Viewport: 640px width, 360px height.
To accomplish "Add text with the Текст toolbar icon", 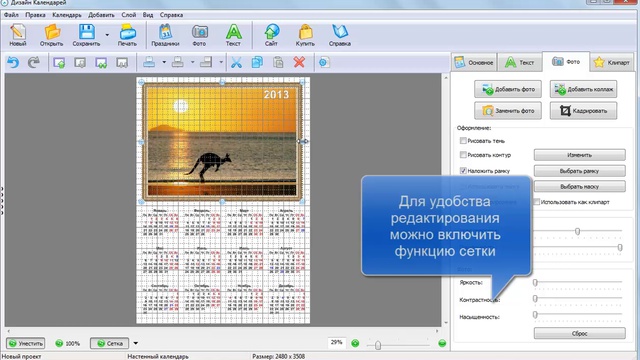I will pos(233,35).
